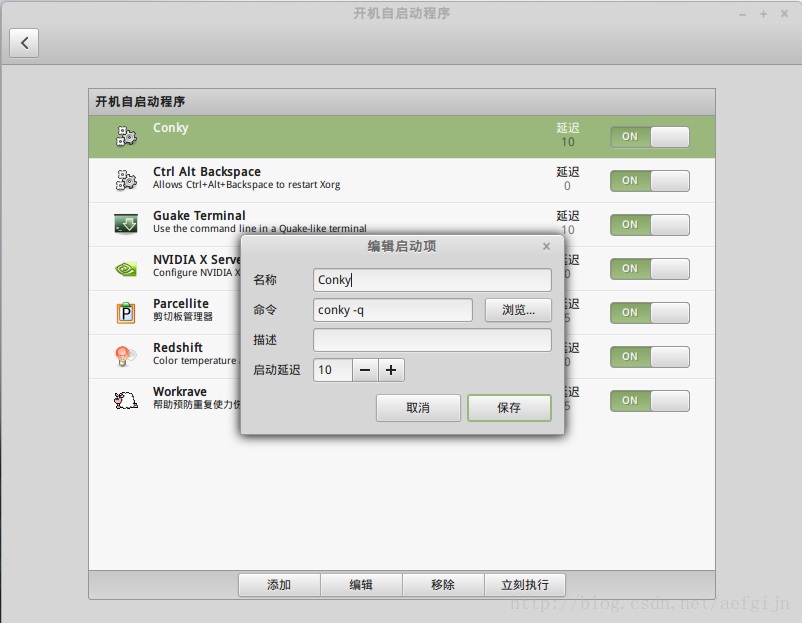Click the 浏览... browse button

[518, 310]
